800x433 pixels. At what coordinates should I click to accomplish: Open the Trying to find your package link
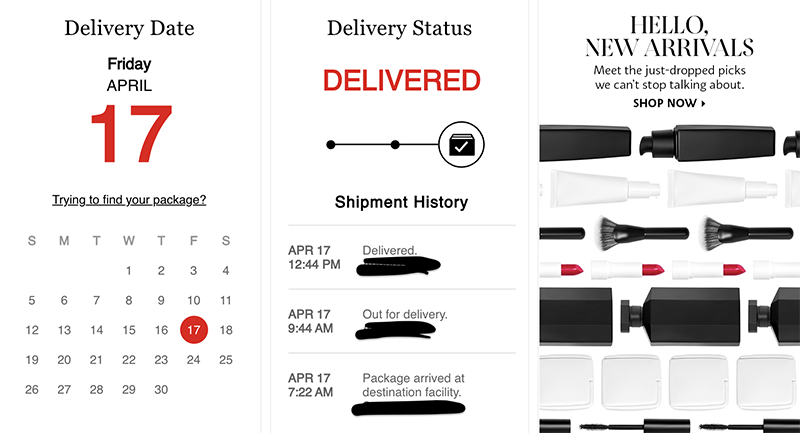[x=129, y=200]
